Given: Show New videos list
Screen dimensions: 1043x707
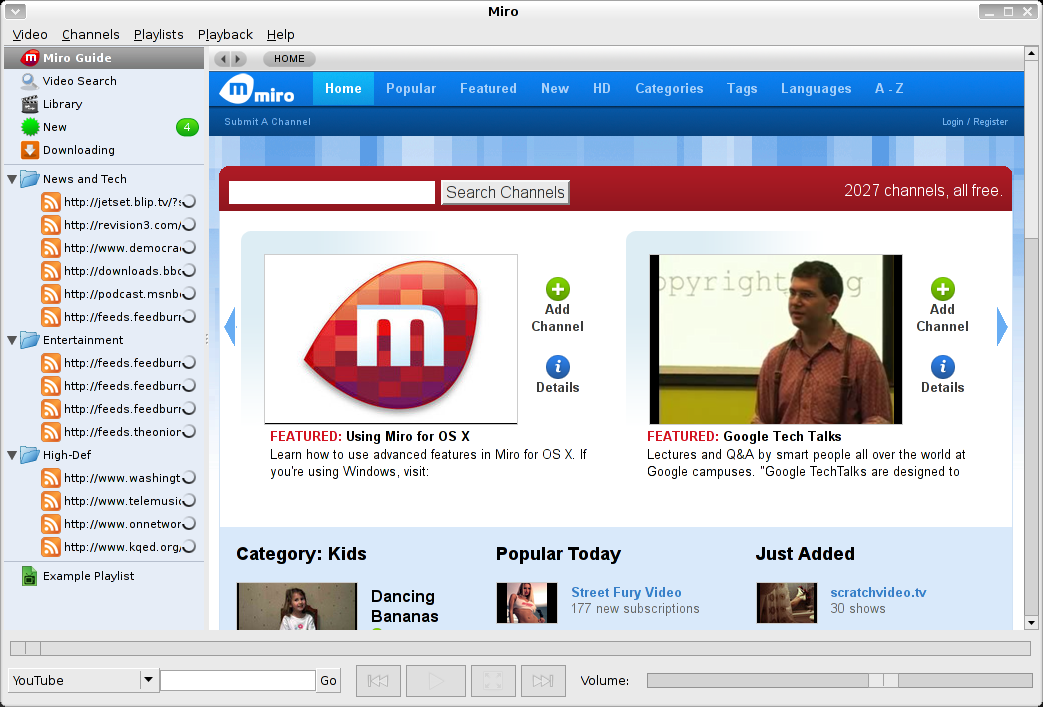Looking at the screenshot, I should click(104, 127).
